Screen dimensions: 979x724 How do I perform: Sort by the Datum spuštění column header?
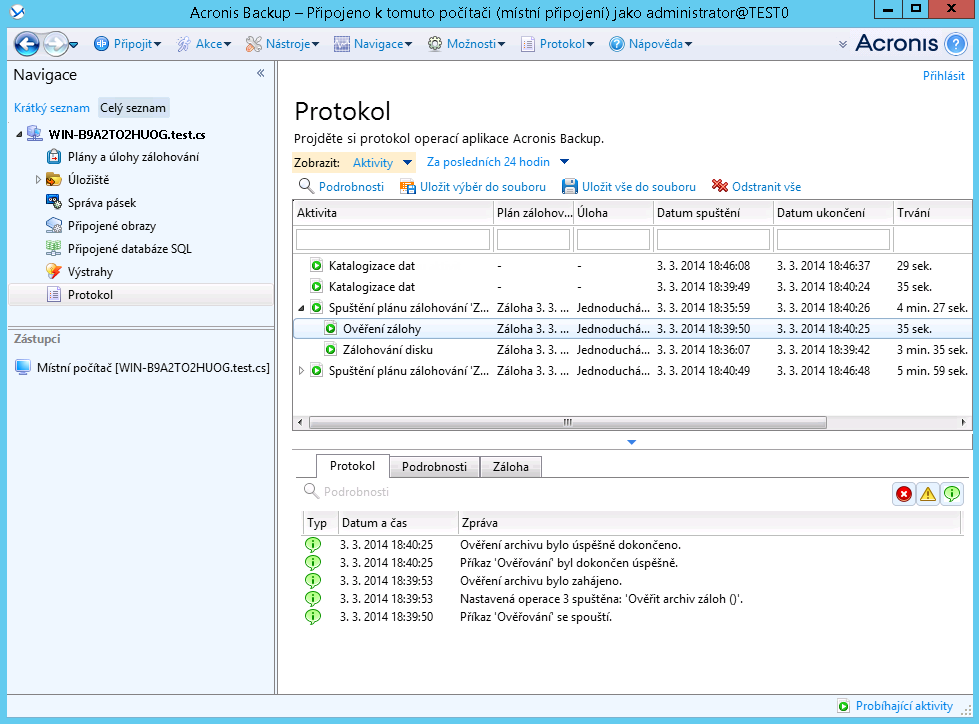coord(713,213)
